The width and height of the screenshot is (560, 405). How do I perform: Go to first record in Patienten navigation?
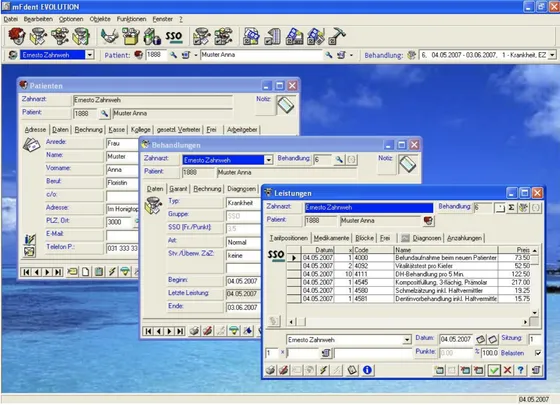(x=26, y=272)
